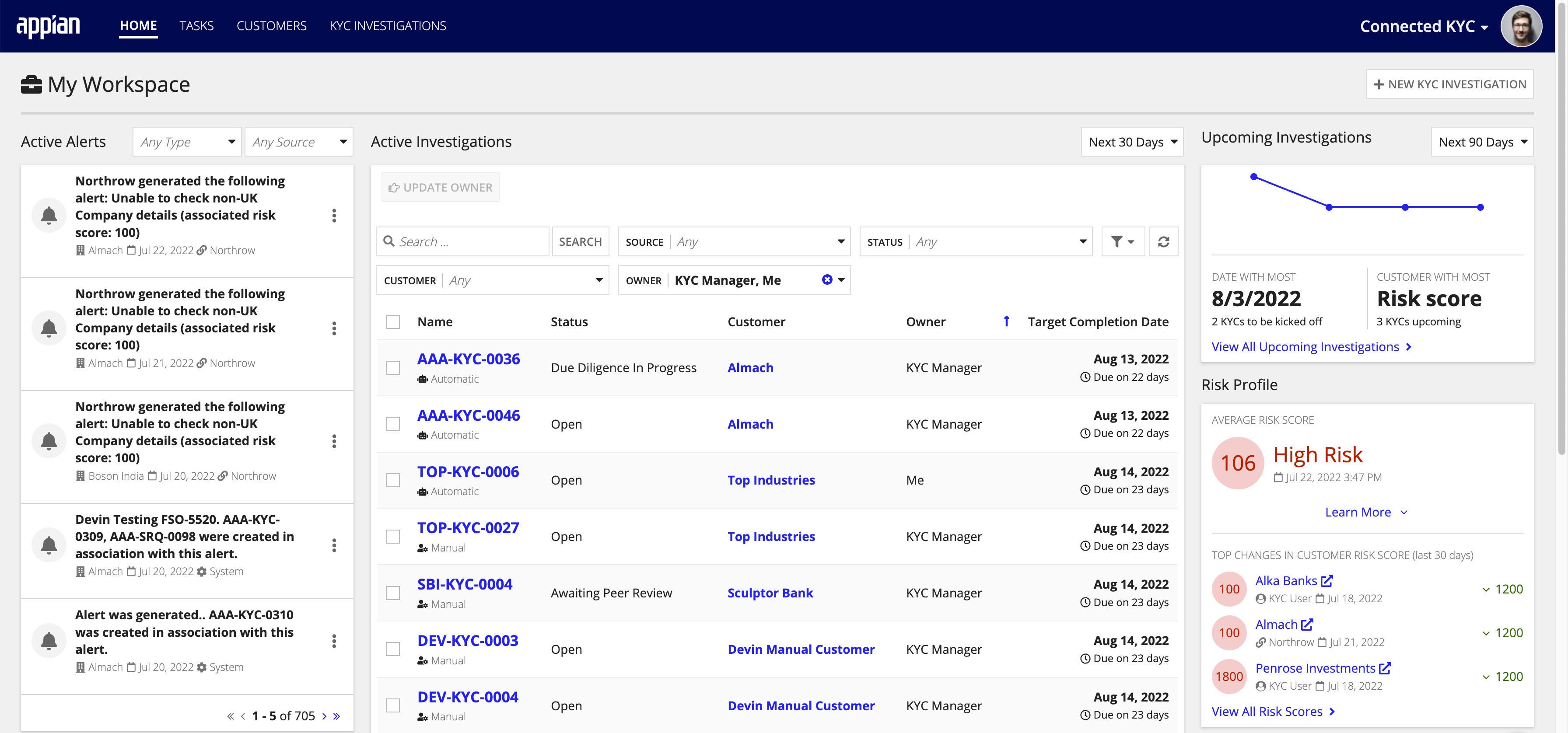Open View All Upcoming Investigations link

1311,347
